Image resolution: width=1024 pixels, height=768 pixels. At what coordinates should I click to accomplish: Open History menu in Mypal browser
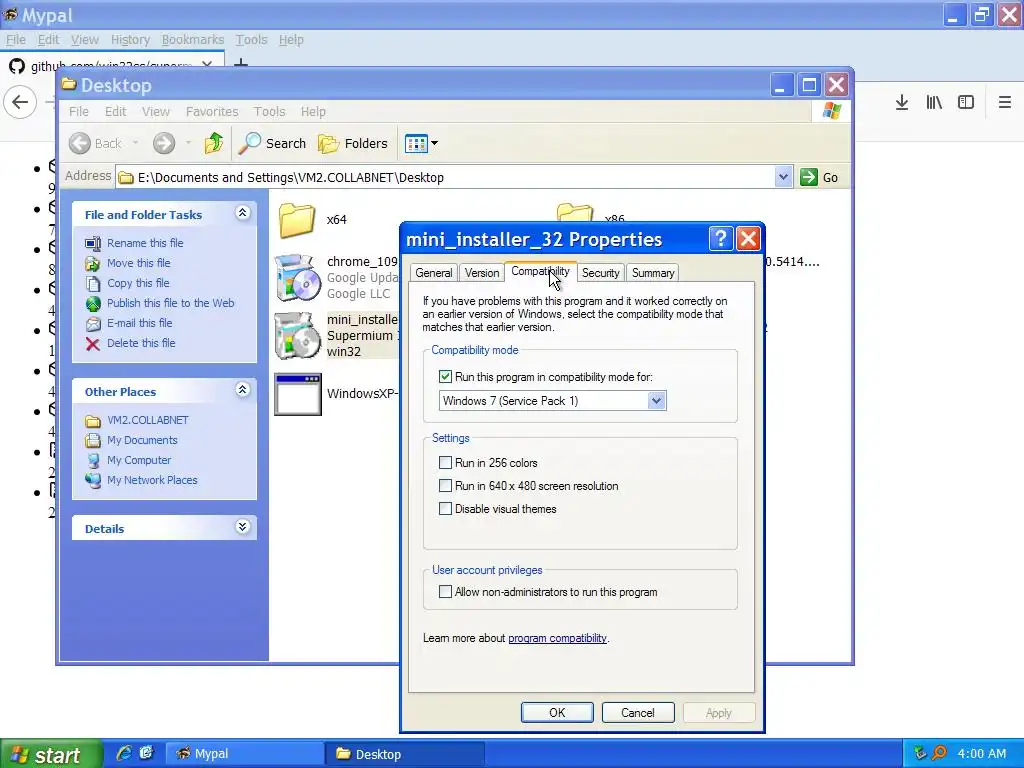pos(130,40)
